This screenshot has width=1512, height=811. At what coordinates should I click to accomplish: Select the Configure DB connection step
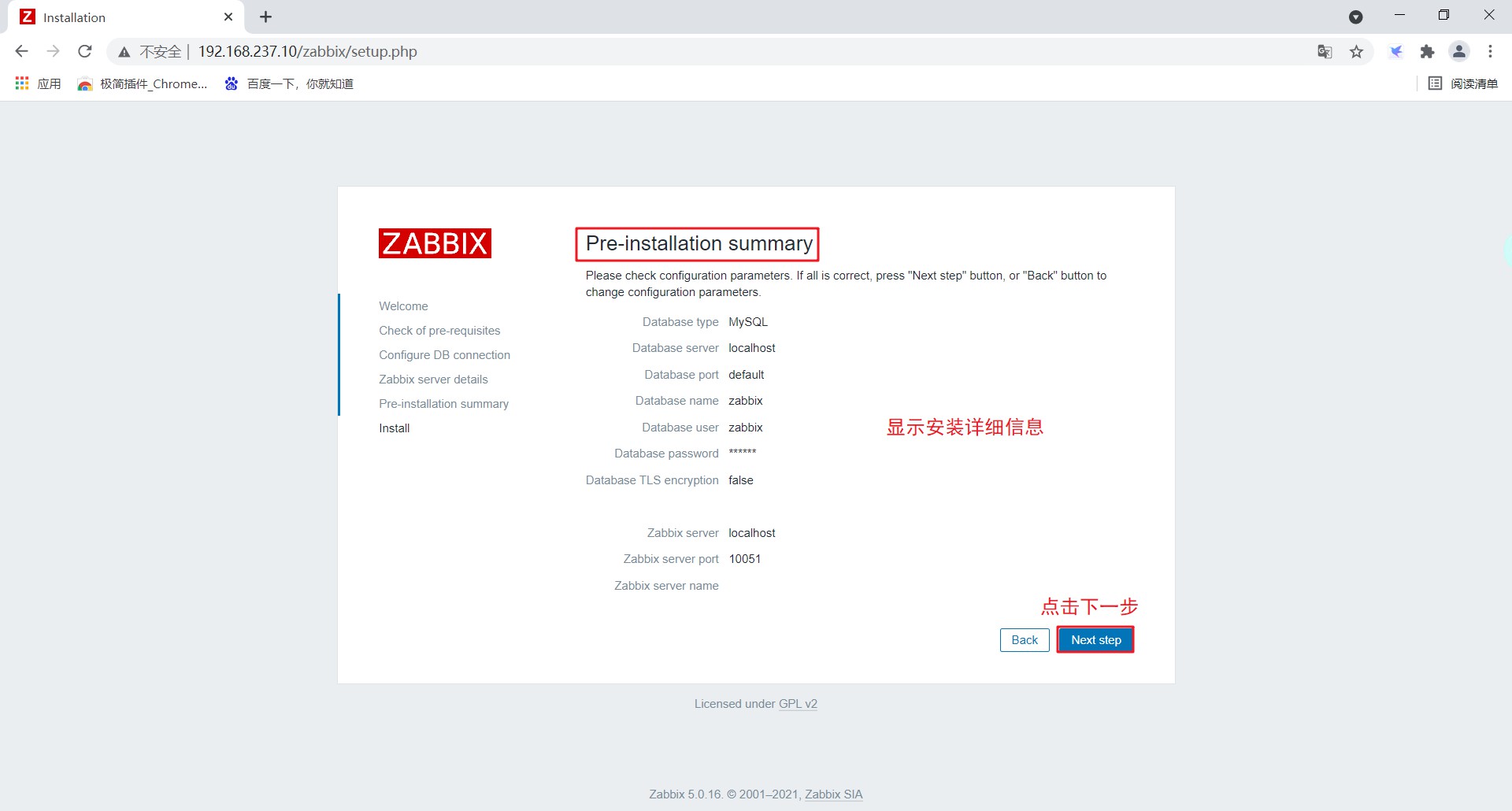click(x=444, y=355)
